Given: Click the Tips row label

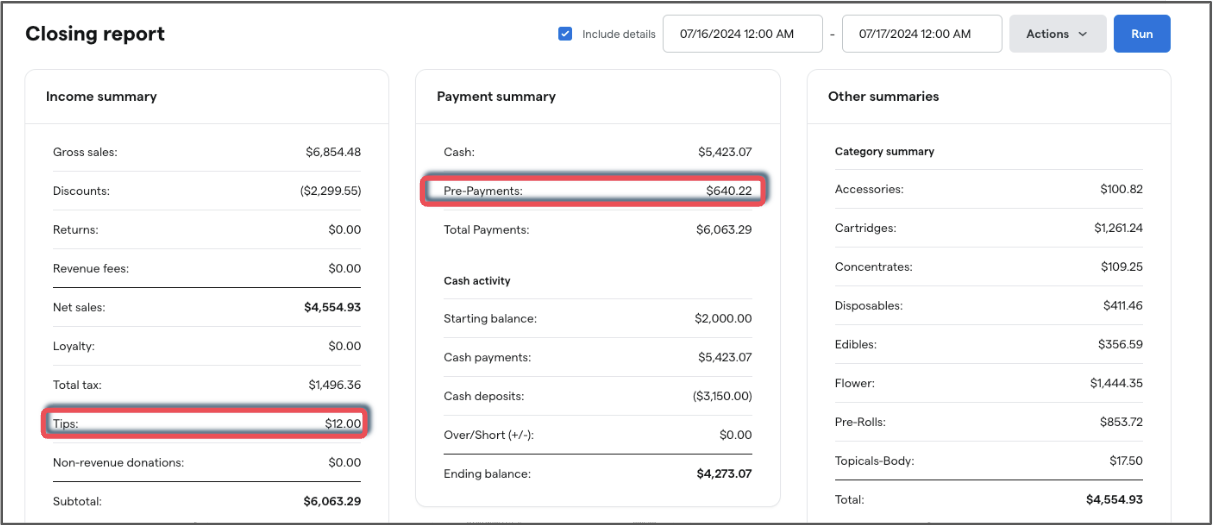Looking at the screenshot, I should [x=66, y=424].
